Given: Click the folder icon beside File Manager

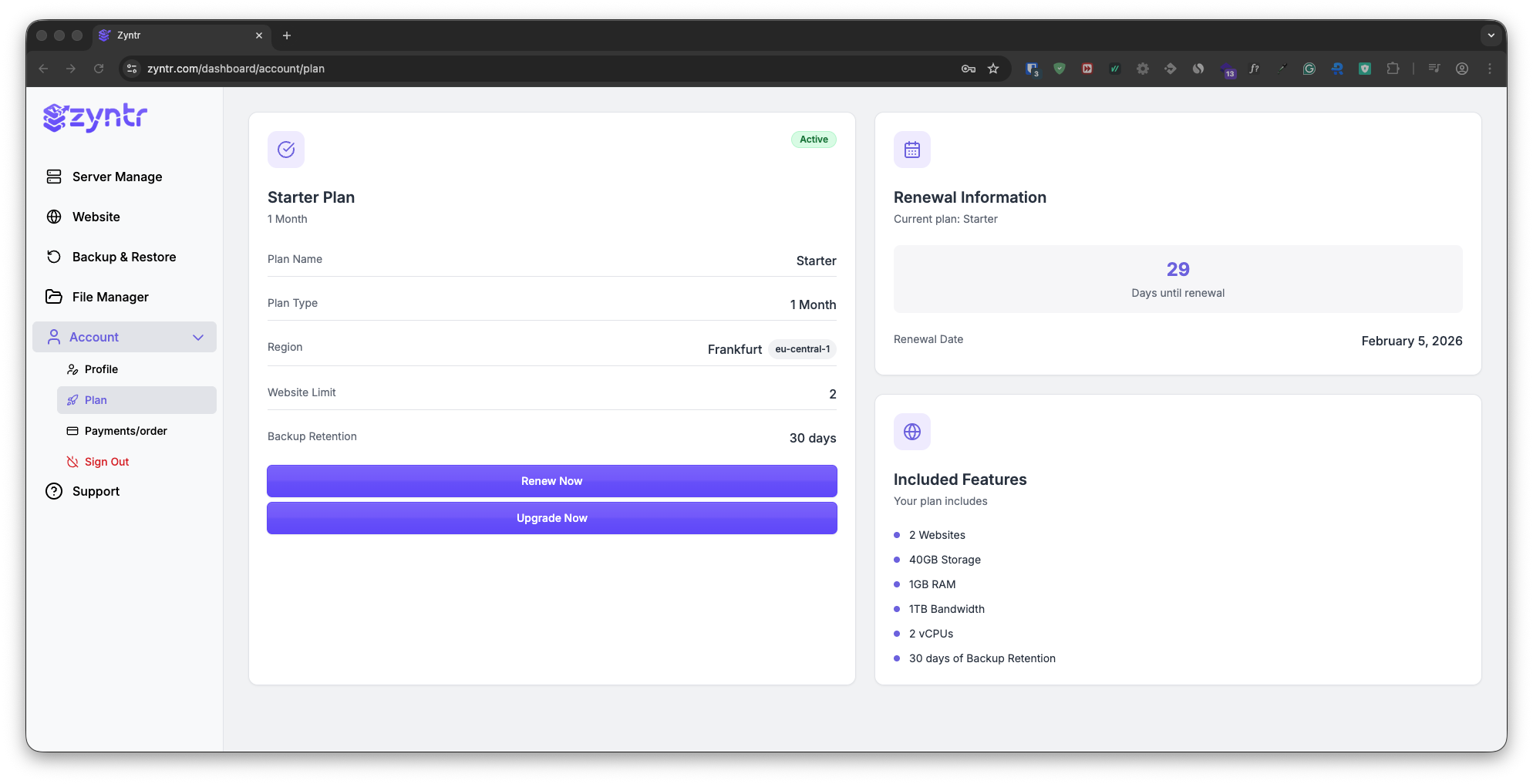Looking at the screenshot, I should pos(54,297).
